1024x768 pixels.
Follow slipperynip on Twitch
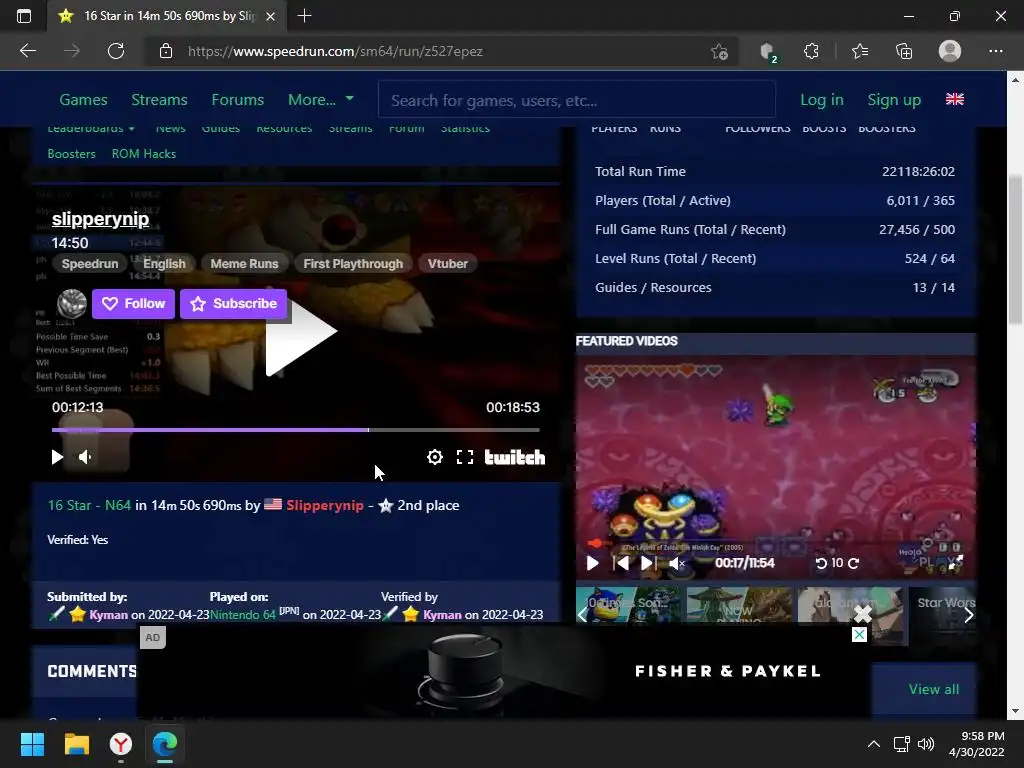tap(133, 304)
